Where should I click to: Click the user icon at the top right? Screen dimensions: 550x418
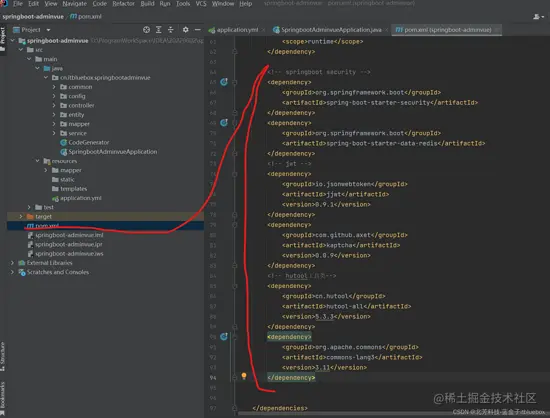tap(538, 16)
